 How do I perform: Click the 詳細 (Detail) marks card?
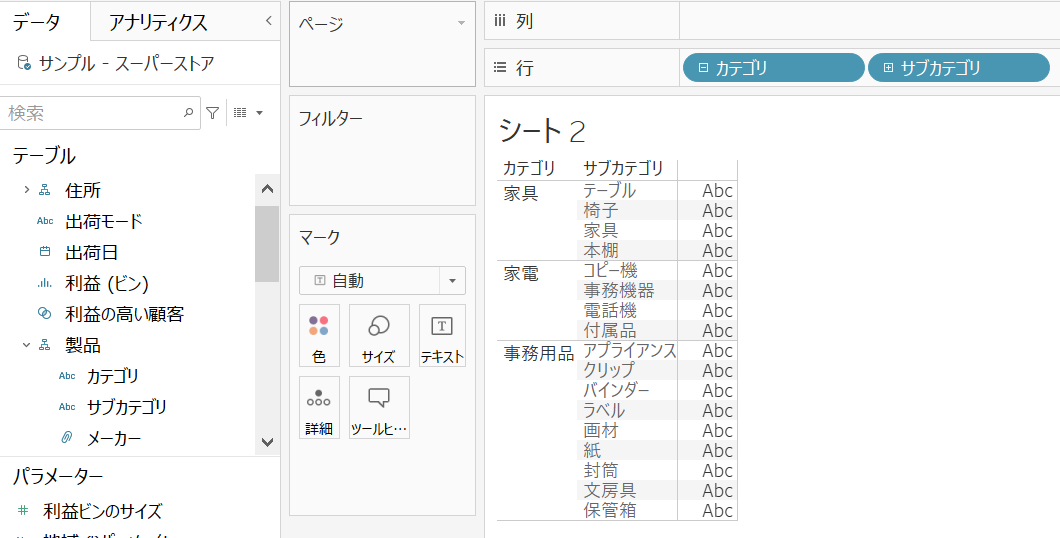(319, 407)
